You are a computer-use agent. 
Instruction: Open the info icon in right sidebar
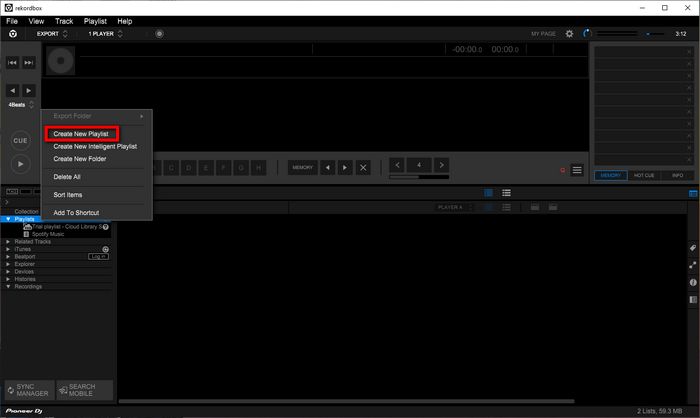693,282
